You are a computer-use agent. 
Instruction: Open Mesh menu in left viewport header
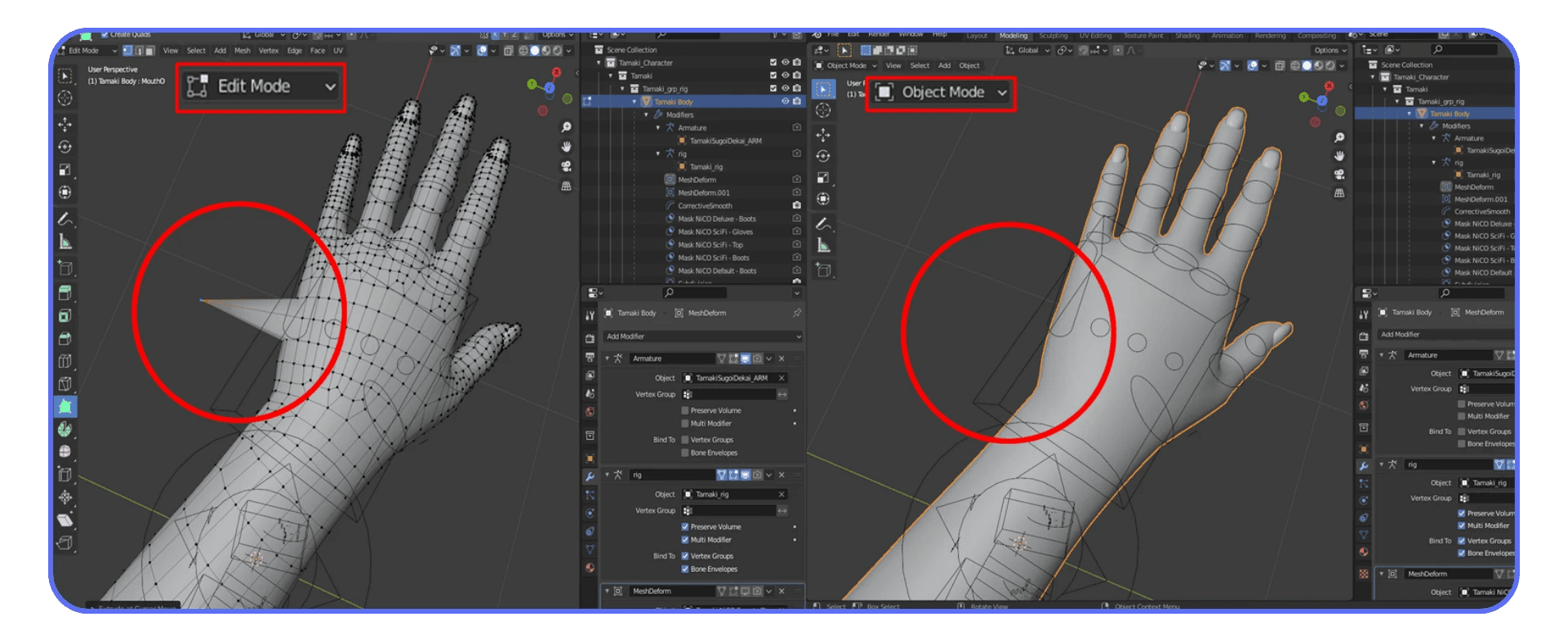coord(243,51)
